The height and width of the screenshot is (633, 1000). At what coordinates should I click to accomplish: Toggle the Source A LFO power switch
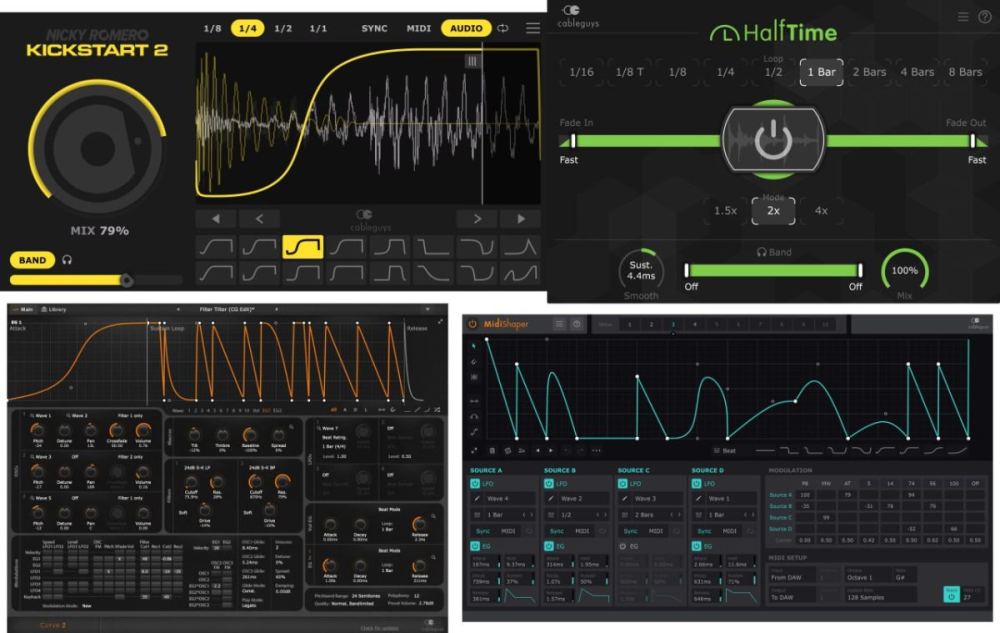pyautogui.click(x=475, y=484)
